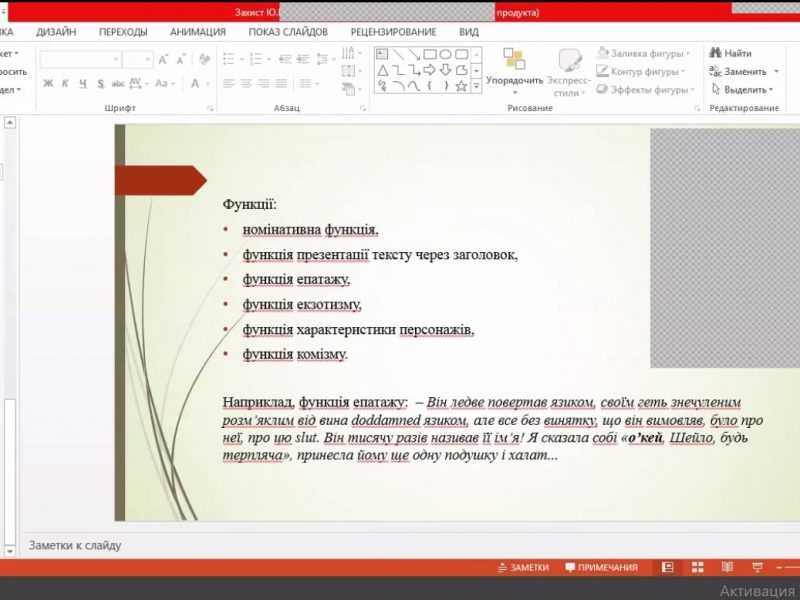Select the right arrow shape in the gallery
This screenshot has height=600, width=800.
coord(429,70)
